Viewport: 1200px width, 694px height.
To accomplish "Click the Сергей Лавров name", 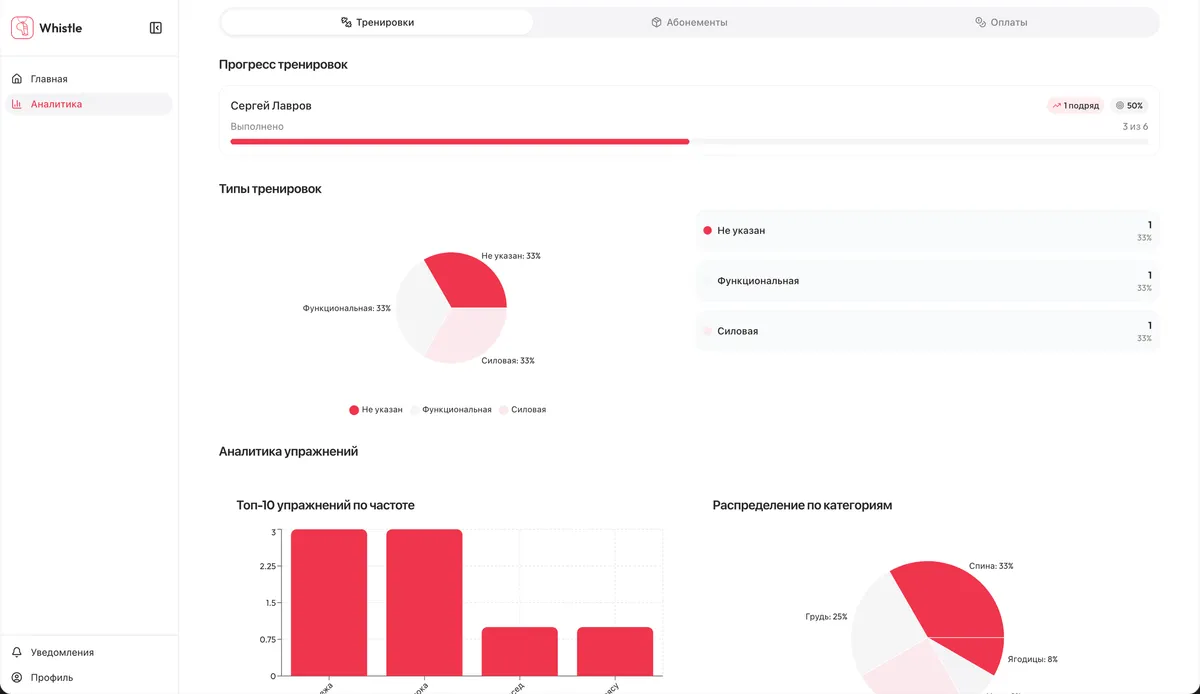I will (x=271, y=106).
